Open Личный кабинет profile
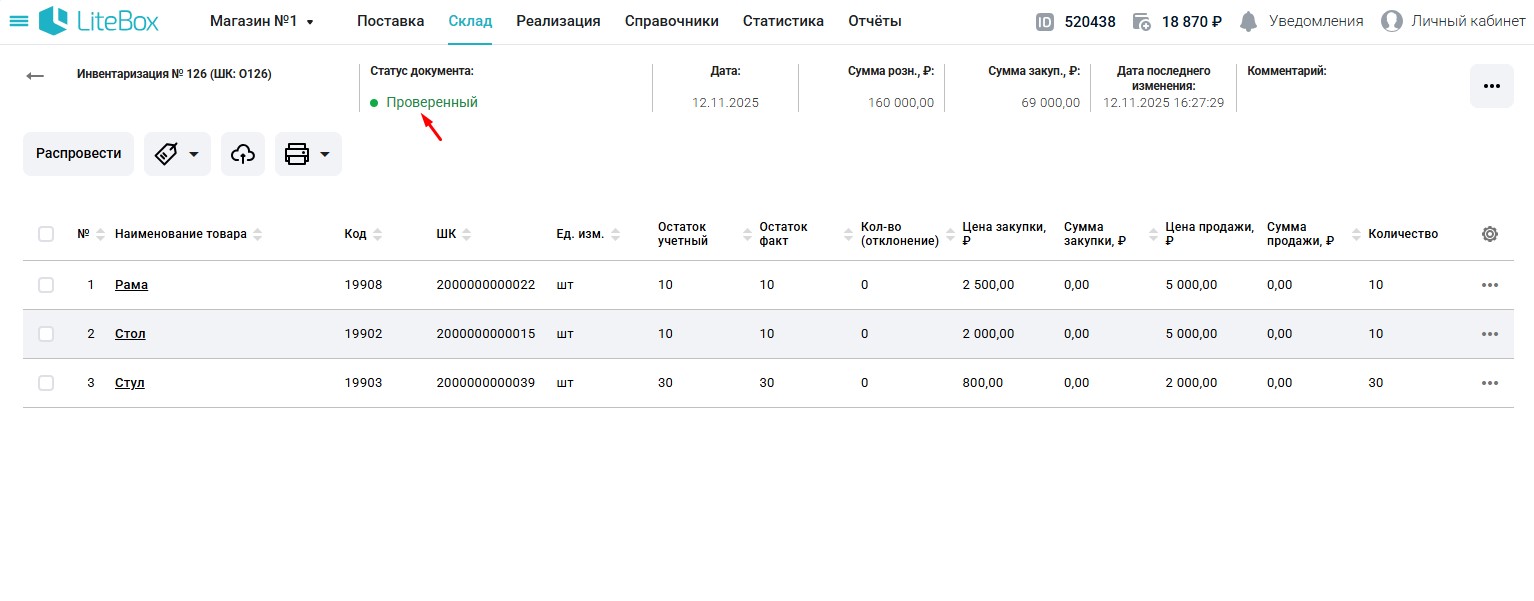Image resolution: width=1534 pixels, height=601 pixels. coord(1453,21)
